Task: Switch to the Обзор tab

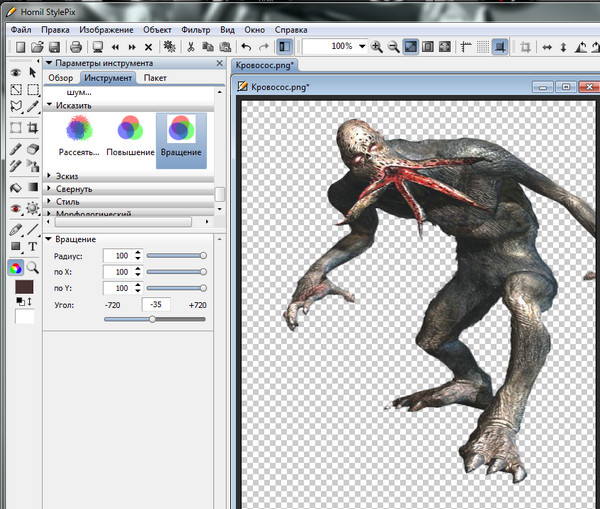Action: point(61,78)
